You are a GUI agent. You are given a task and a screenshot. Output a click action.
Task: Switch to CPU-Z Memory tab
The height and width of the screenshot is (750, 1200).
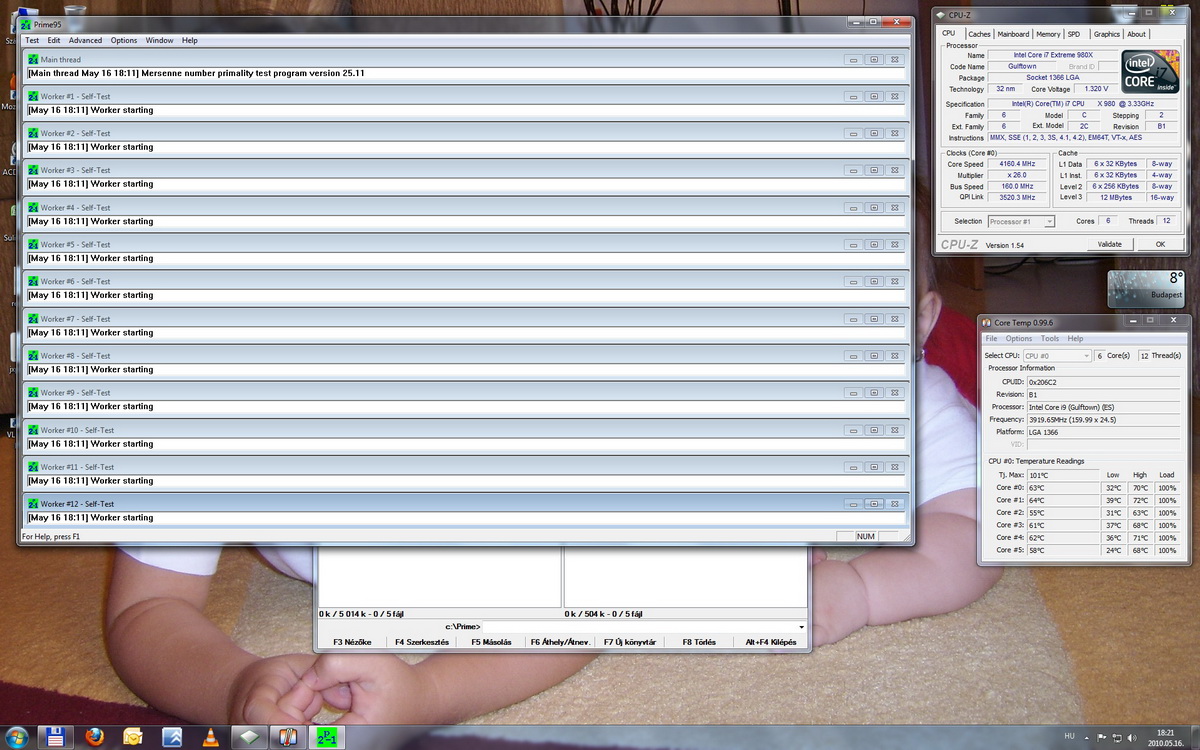click(x=1048, y=34)
